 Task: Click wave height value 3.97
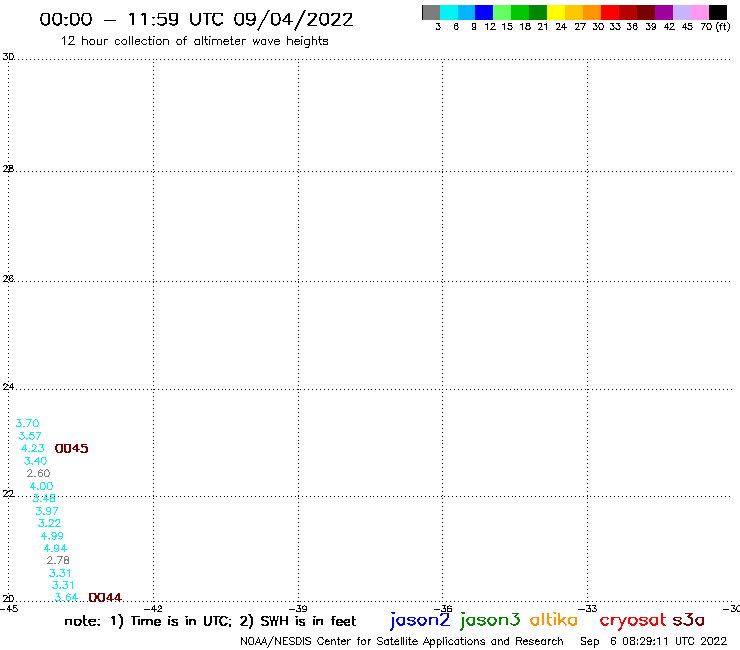[x=47, y=511]
